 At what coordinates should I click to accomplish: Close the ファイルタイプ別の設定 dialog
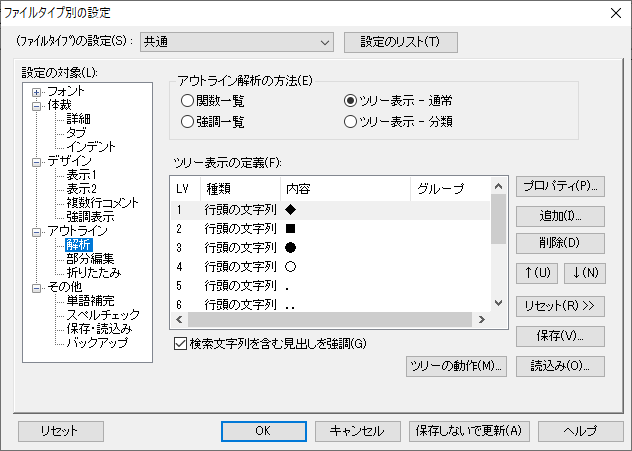(616, 13)
